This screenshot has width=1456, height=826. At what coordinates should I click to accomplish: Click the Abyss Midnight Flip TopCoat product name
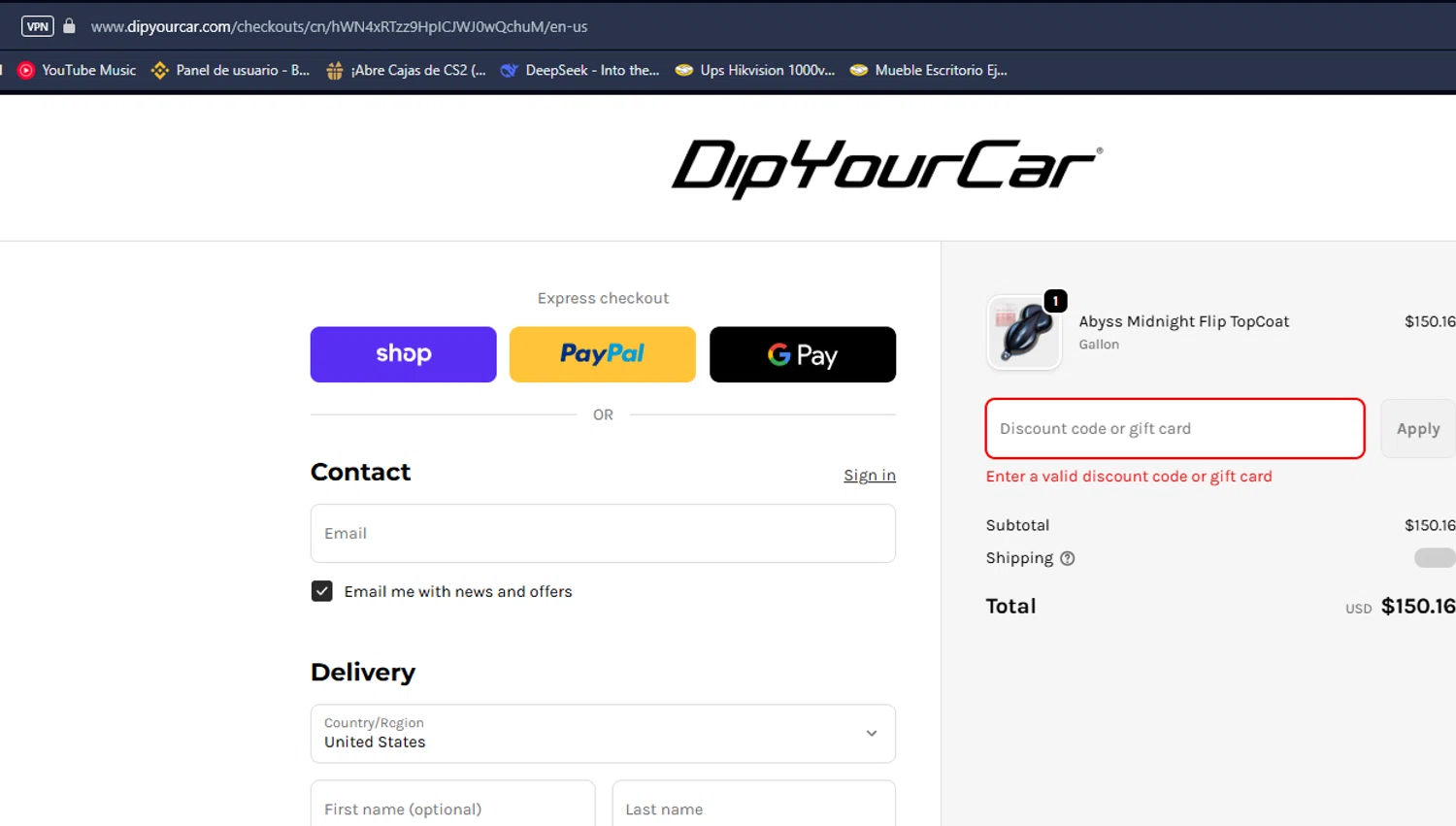click(1184, 321)
